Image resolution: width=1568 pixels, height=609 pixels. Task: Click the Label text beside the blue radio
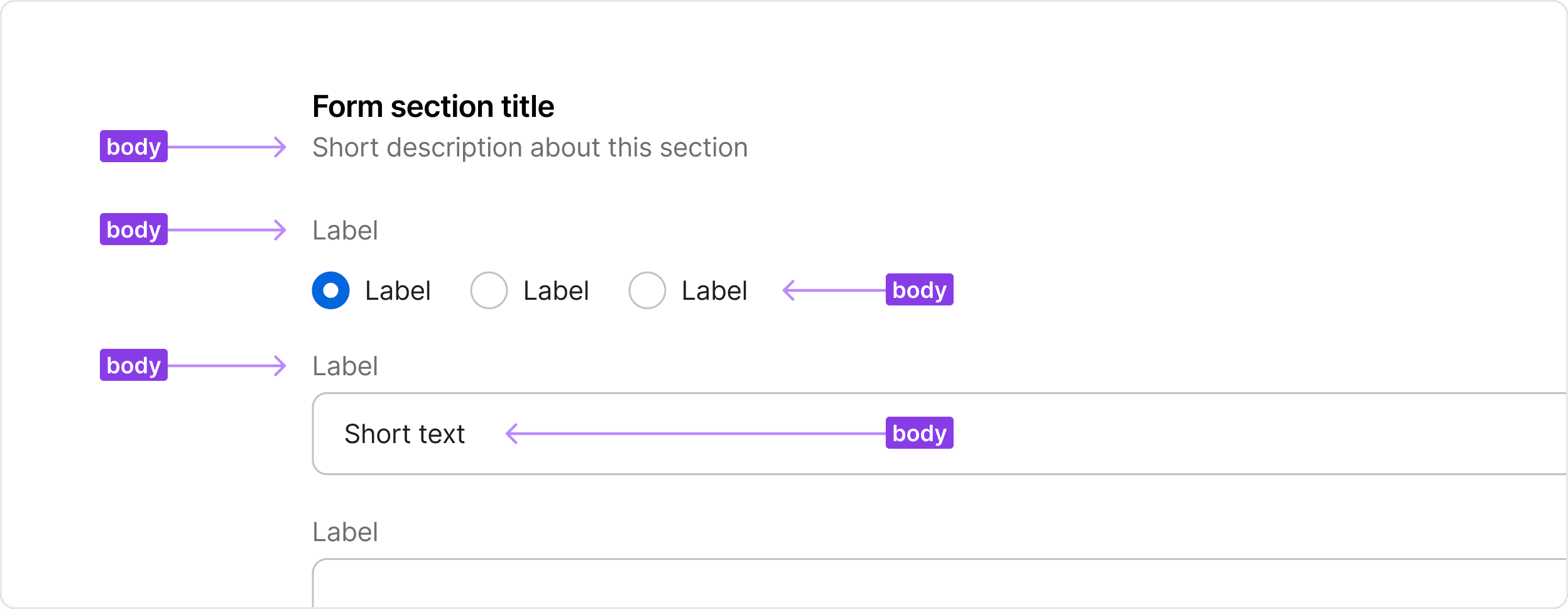(x=398, y=291)
